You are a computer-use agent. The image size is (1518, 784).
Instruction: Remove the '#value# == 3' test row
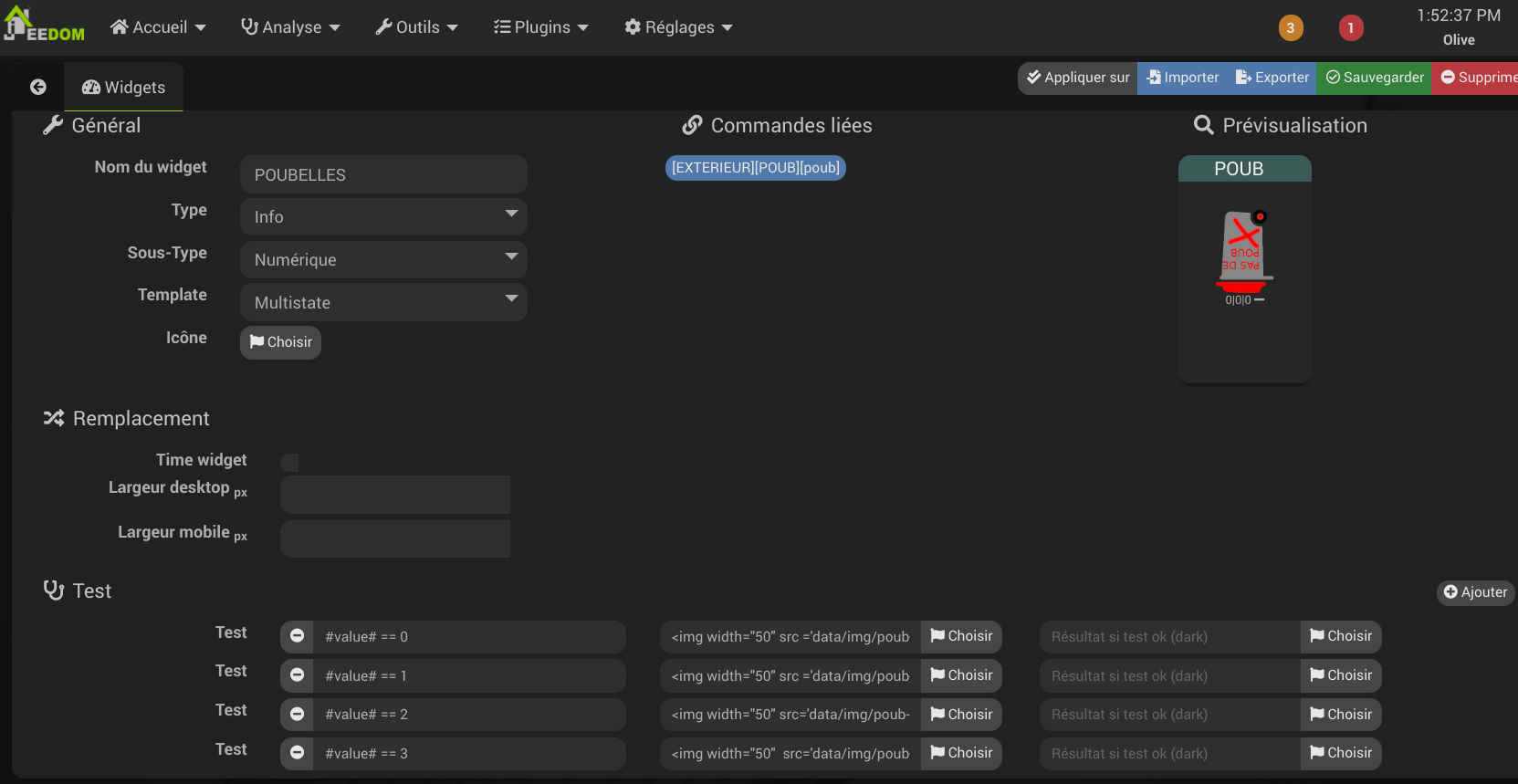click(297, 753)
